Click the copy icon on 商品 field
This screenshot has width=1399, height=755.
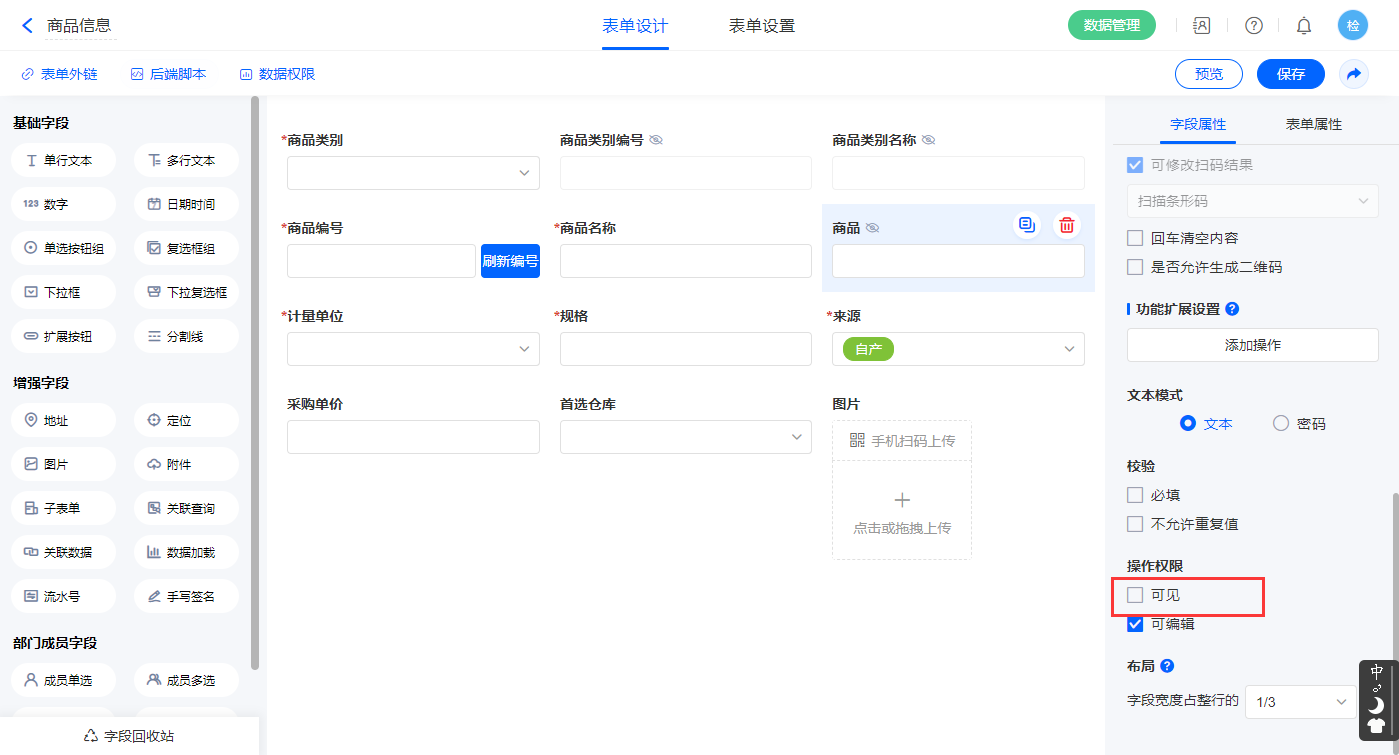tap(1026, 225)
